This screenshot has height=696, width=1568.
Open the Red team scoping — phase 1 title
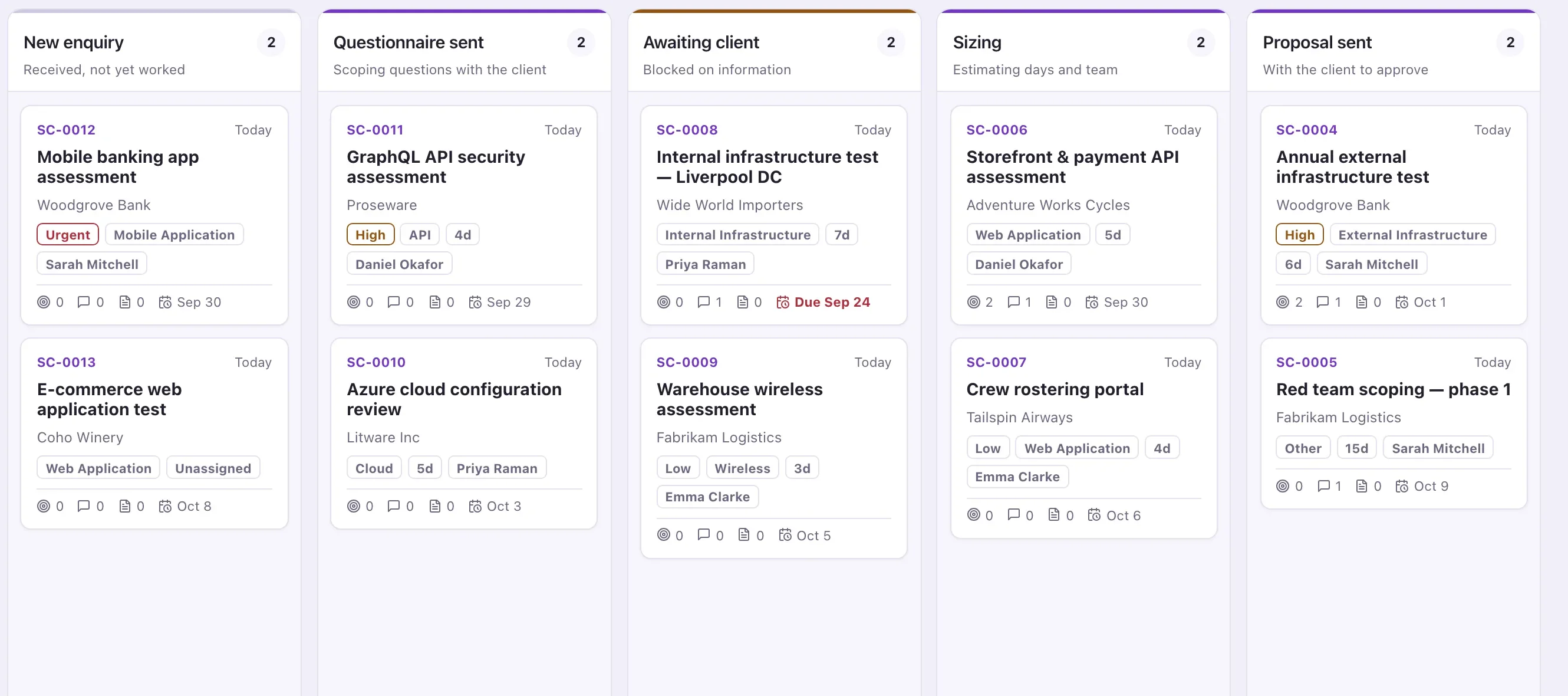click(1394, 389)
